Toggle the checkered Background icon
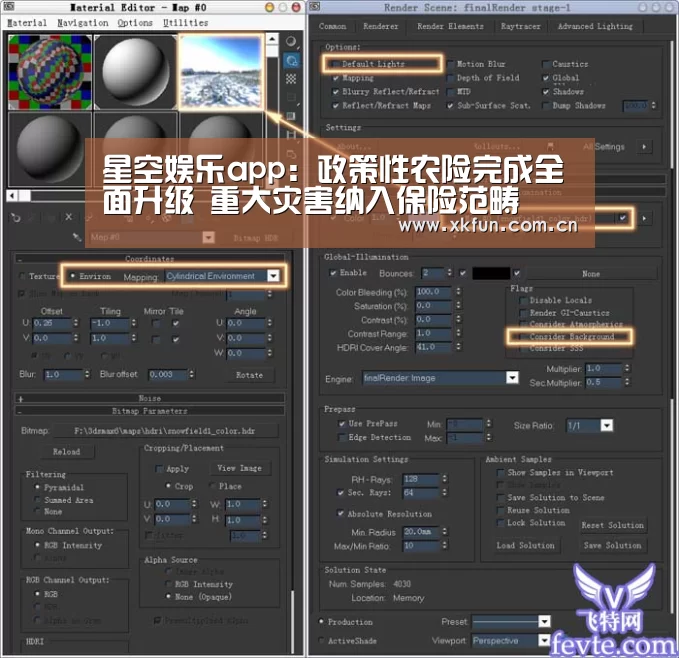Viewport: 679px width, 658px height. (x=291, y=79)
